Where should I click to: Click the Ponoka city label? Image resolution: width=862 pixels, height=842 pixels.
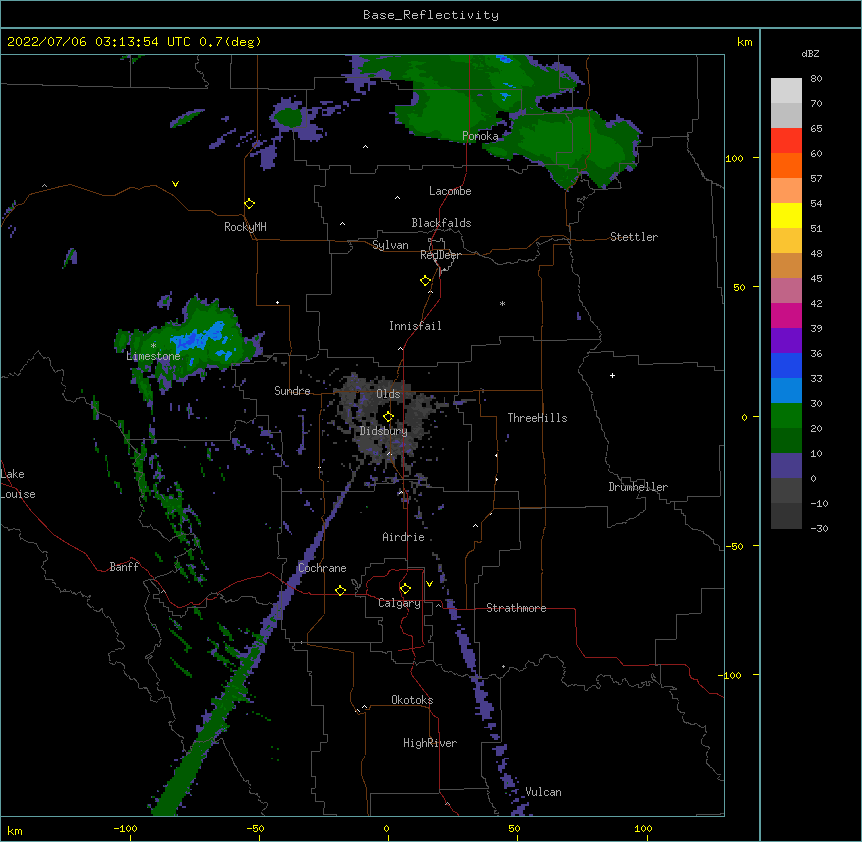[x=480, y=136]
